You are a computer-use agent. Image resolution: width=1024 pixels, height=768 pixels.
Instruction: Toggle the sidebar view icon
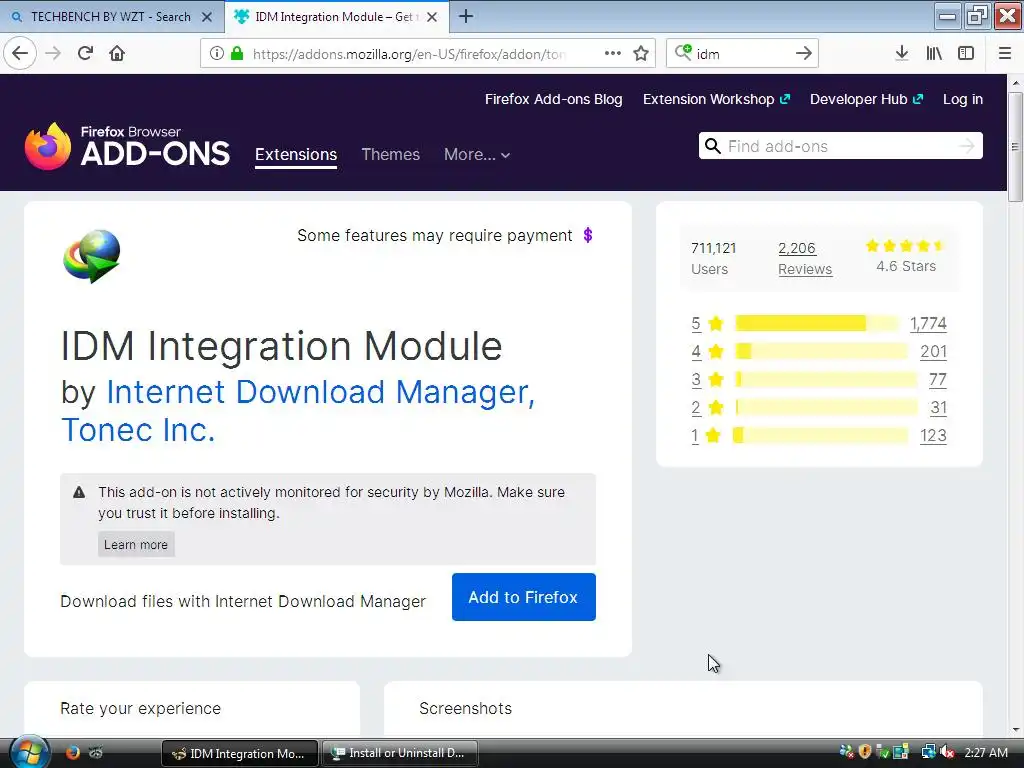966,53
